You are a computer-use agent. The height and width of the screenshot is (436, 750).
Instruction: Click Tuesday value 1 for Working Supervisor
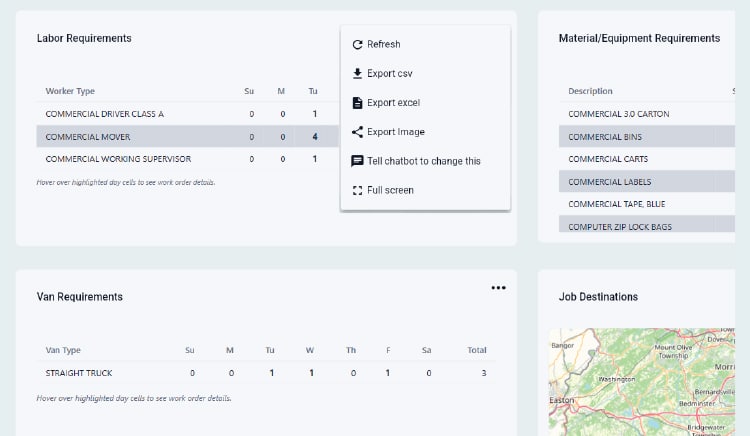tap(315, 159)
